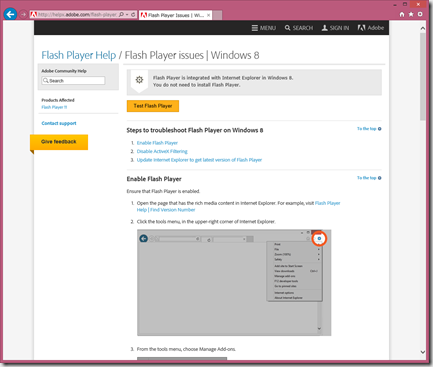This screenshot has width=433, height=367.
Task: Click the helpx.adobe.com address bar URL
Action: pyautogui.click(x=77, y=15)
